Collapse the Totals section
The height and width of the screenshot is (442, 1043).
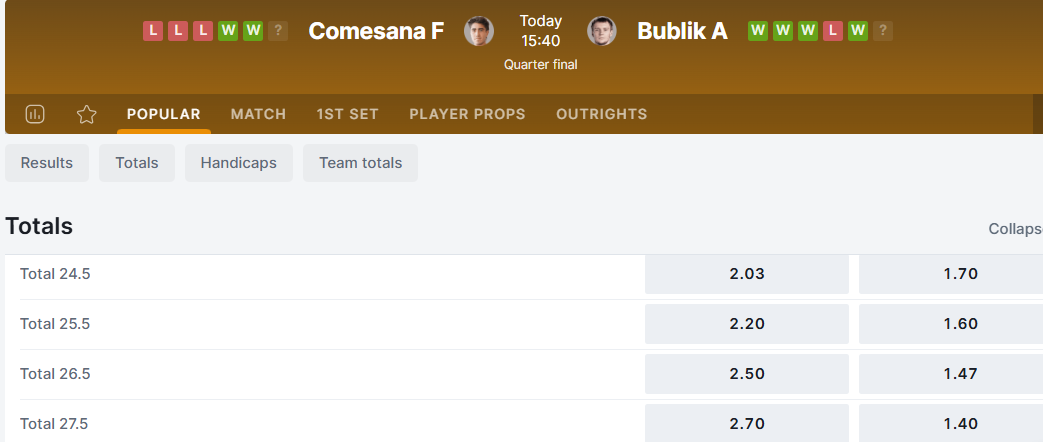(1015, 229)
